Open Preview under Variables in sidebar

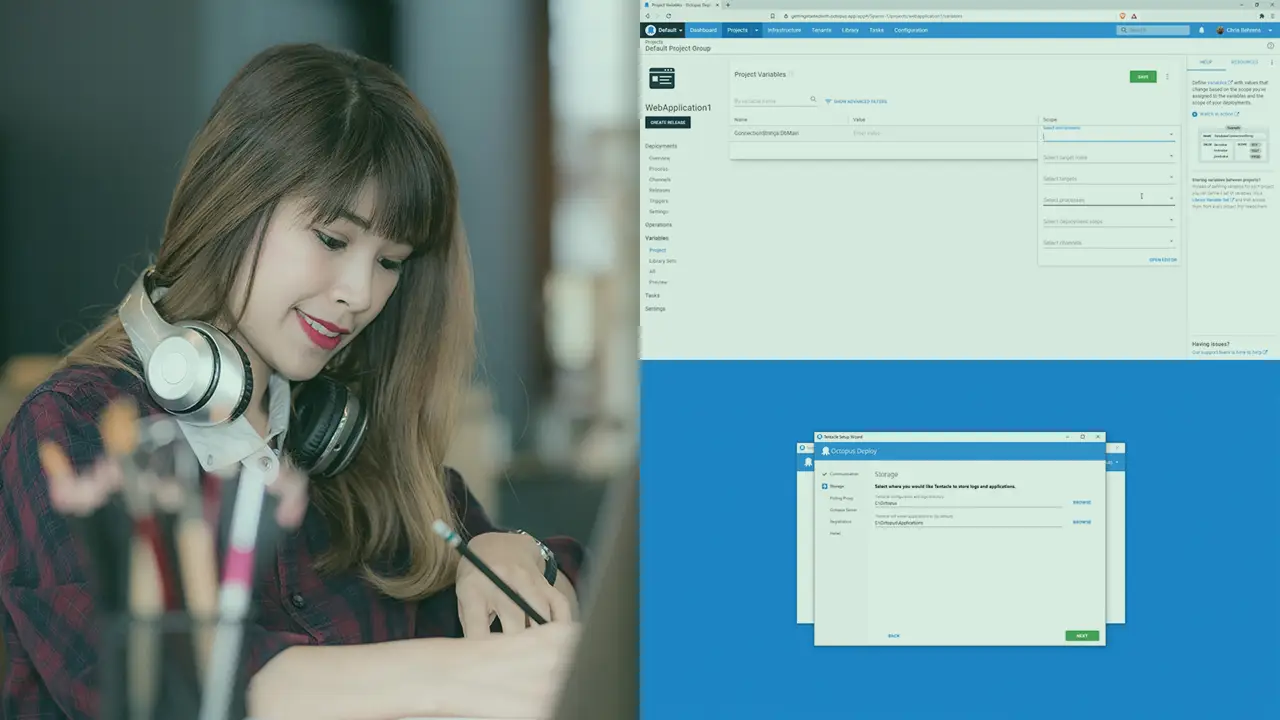point(658,282)
